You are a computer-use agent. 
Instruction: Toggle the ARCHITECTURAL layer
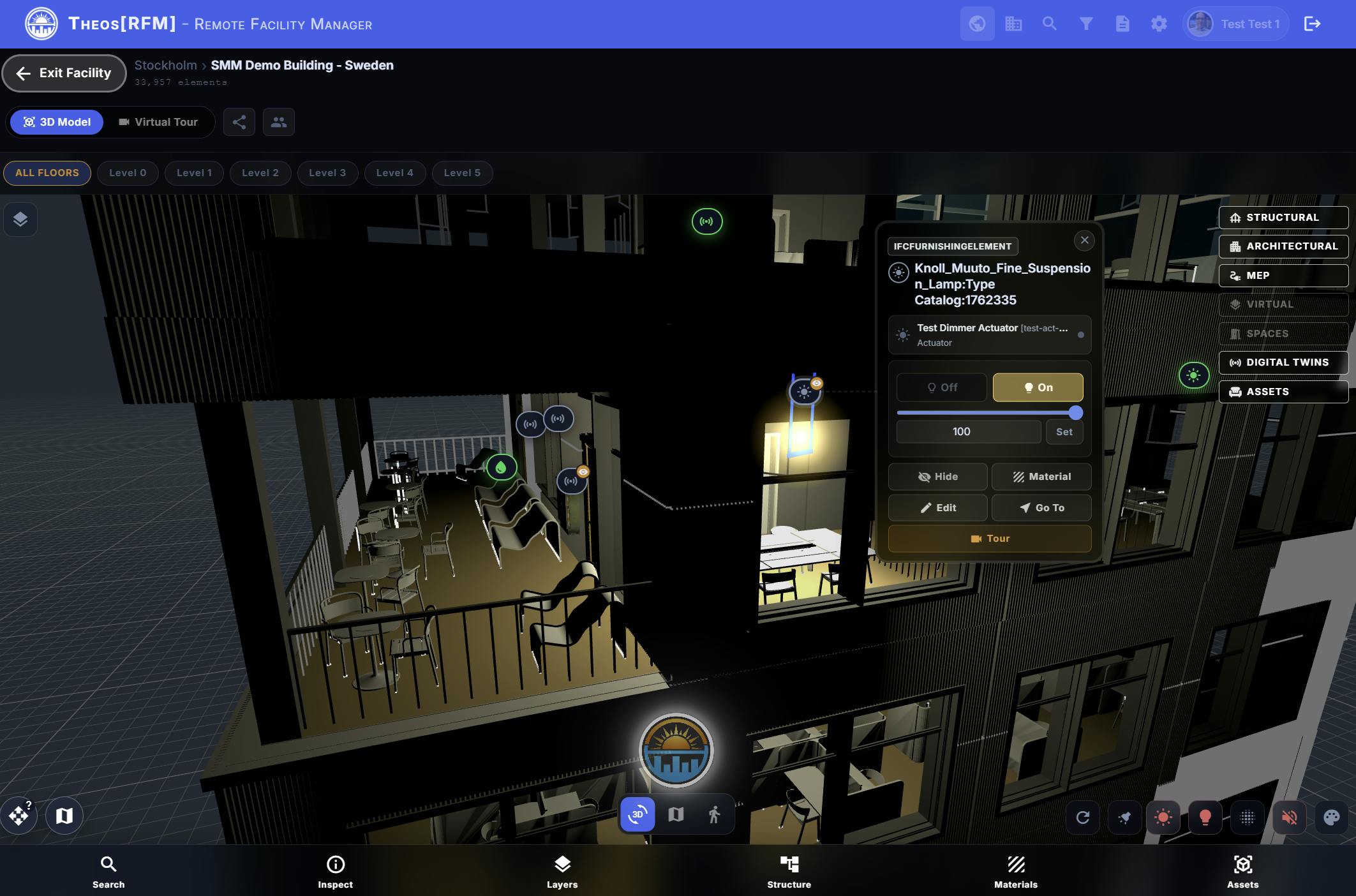pos(1283,246)
